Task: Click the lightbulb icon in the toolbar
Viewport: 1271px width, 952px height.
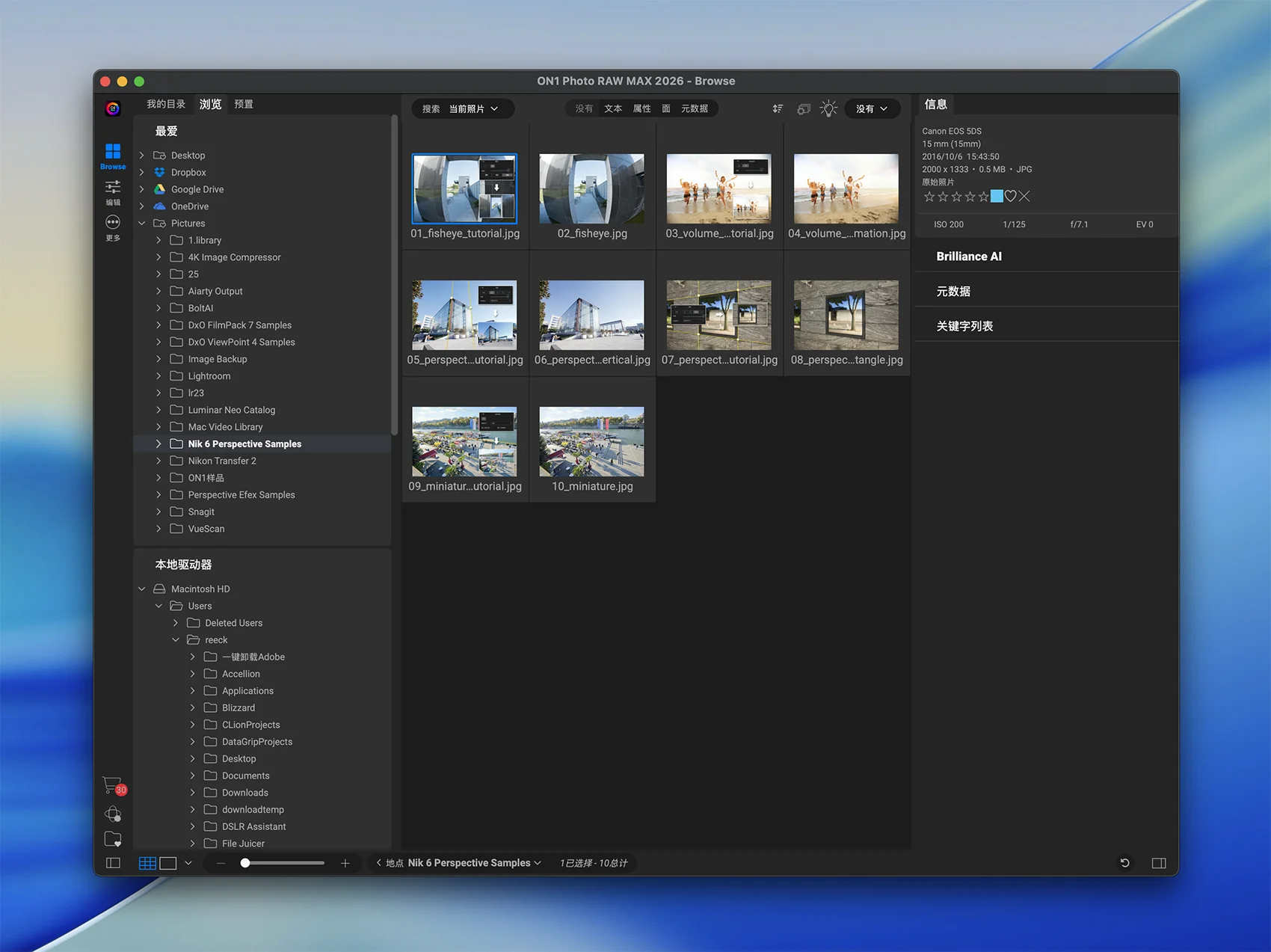Action: [828, 109]
